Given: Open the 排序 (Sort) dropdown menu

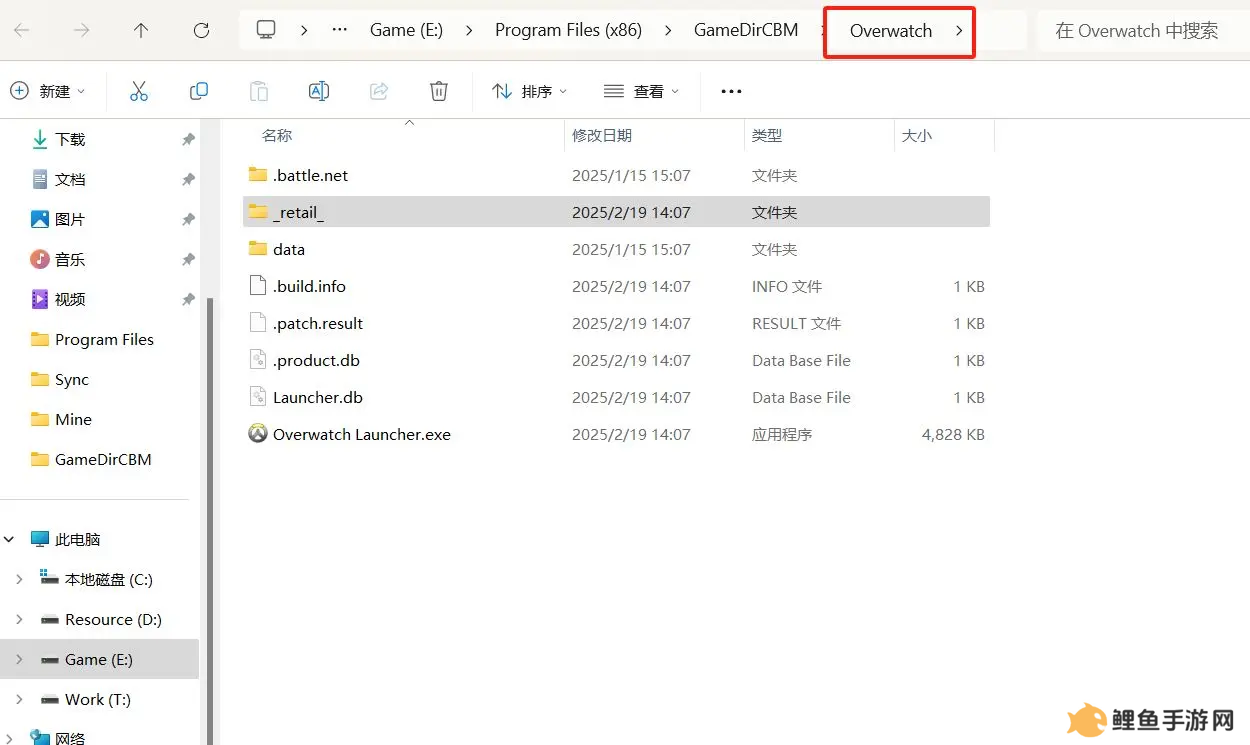Looking at the screenshot, I should click(530, 91).
